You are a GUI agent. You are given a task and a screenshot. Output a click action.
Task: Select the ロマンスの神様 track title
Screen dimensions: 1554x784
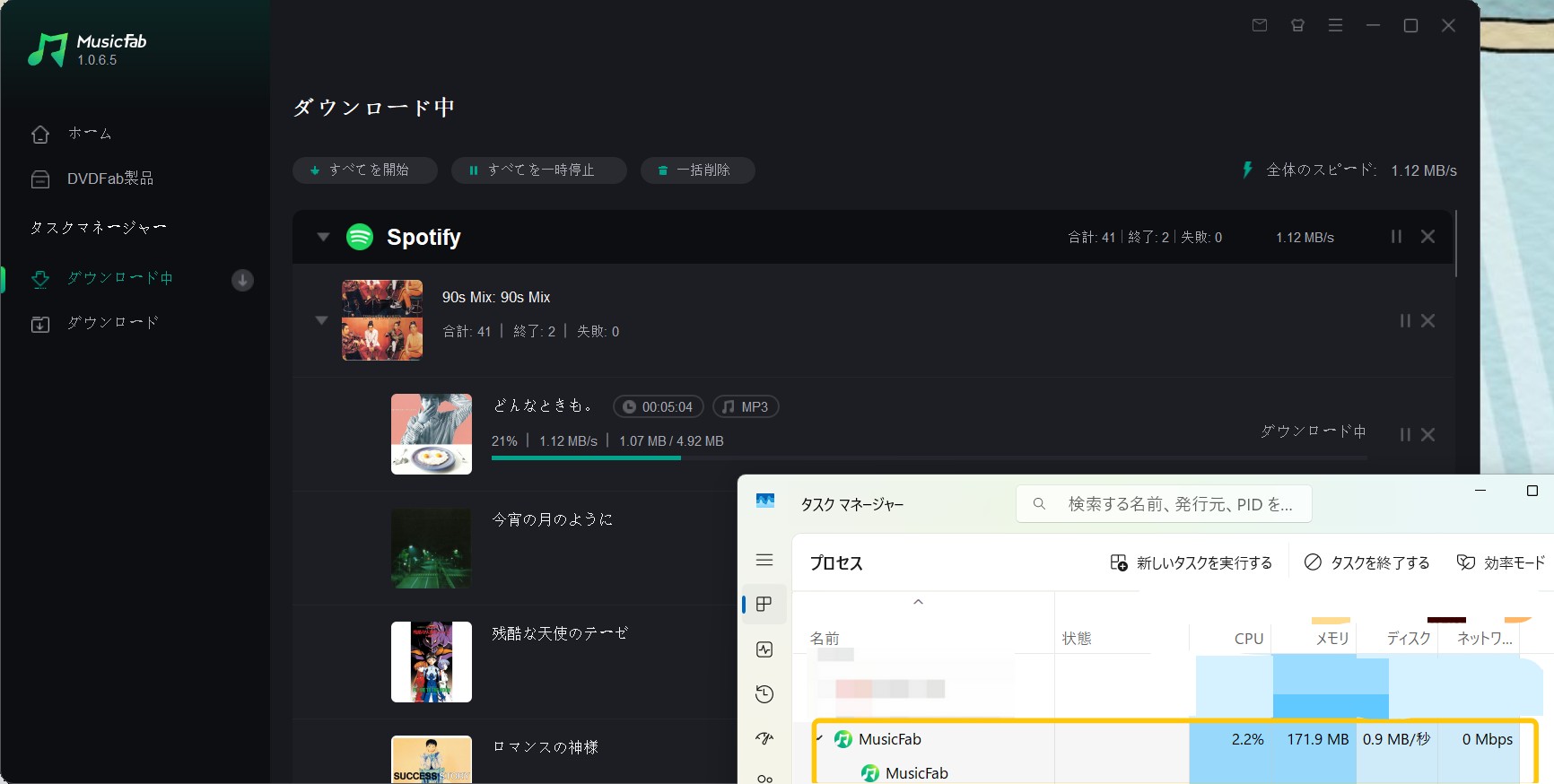545,747
